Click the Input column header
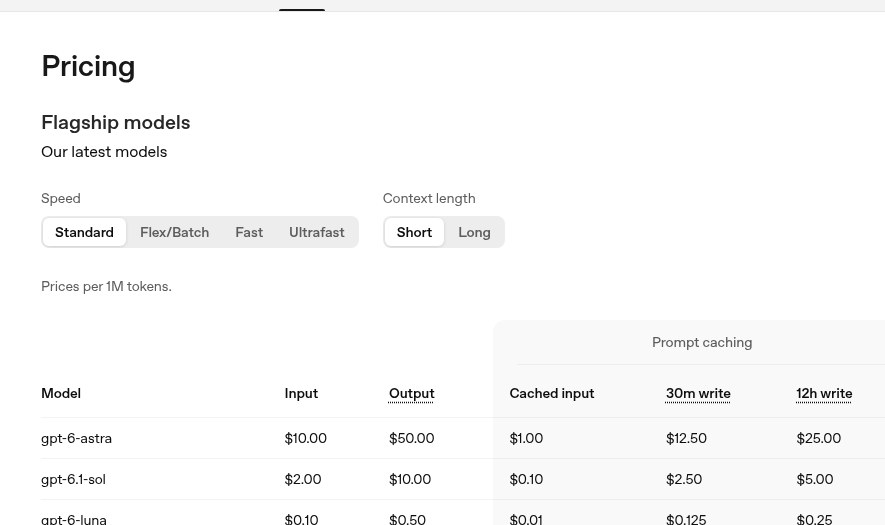The height and width of the screenshot is (525, 885). tap(301, 393)
